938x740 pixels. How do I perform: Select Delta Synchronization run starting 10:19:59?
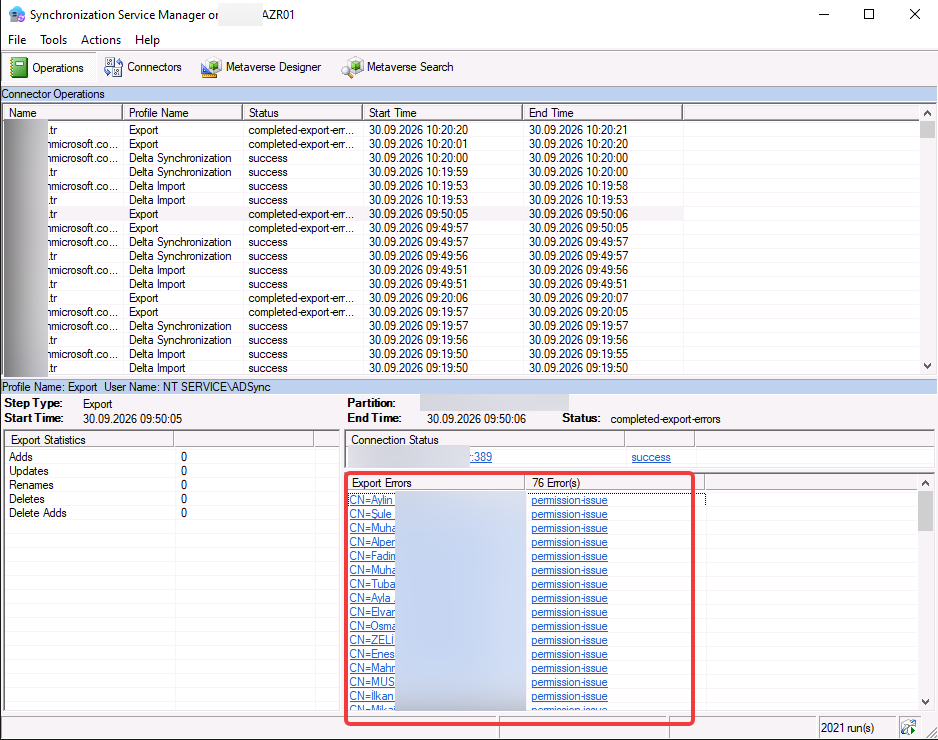pyautogui.click(x=343, y=172)
